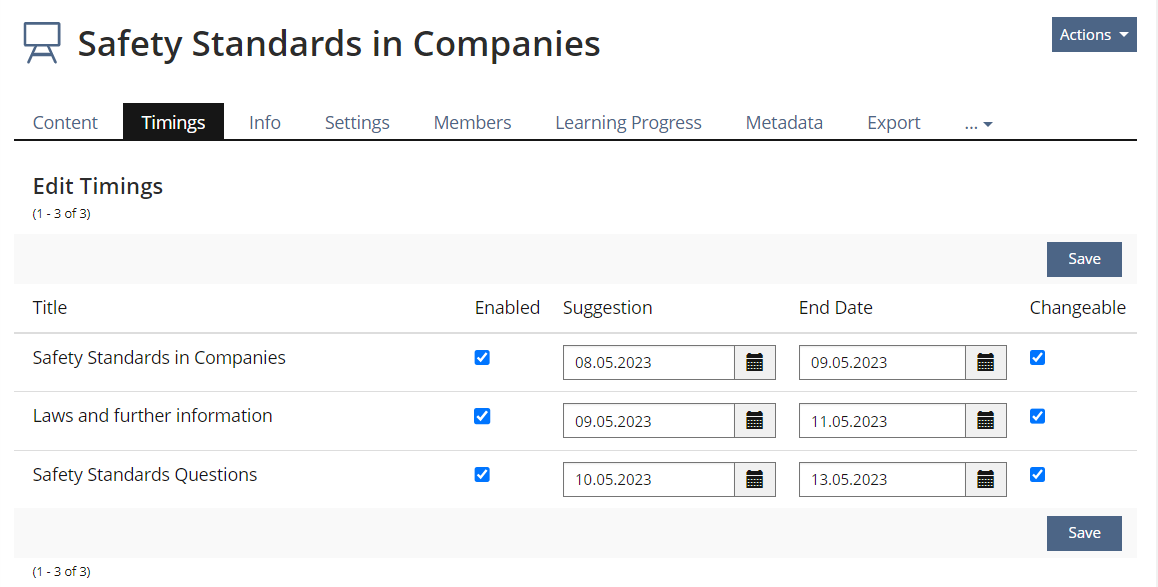Disable timing for Safety Standards in Companies
Viewport: 1158px width, 587px height.
click(x=482, y=357)
